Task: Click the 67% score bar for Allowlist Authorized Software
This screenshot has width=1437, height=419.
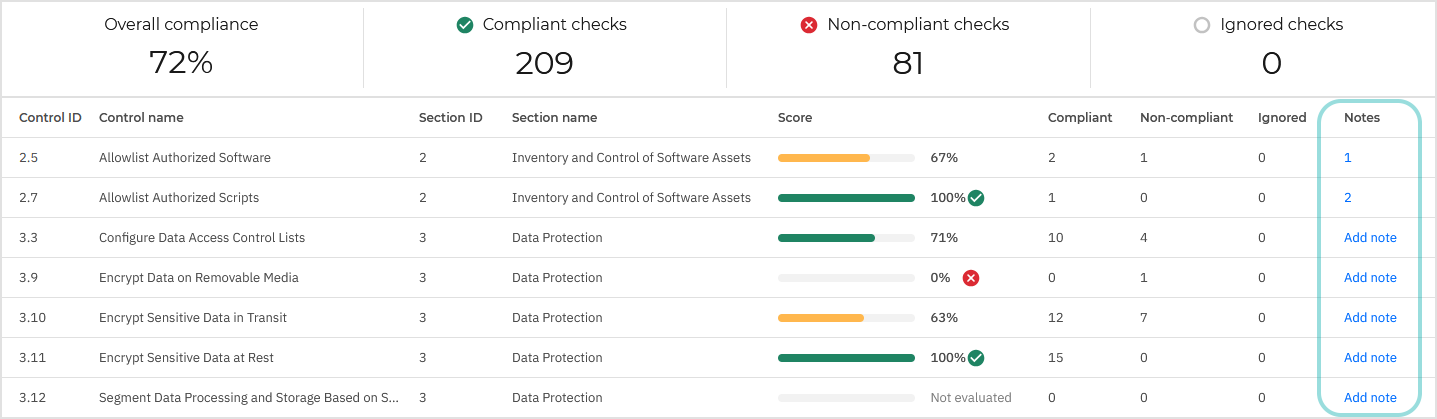Action: point(846,158)
